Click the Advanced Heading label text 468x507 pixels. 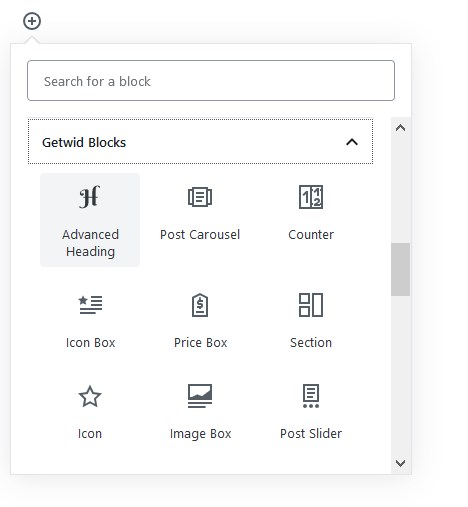90,243
